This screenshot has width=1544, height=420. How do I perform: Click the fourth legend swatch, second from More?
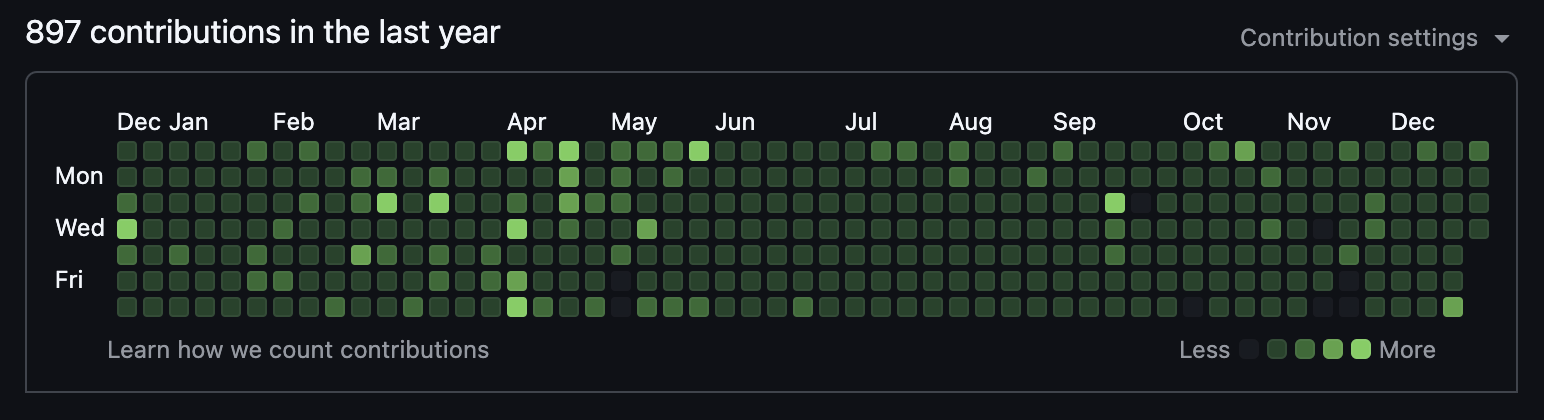coord(1333,349)
